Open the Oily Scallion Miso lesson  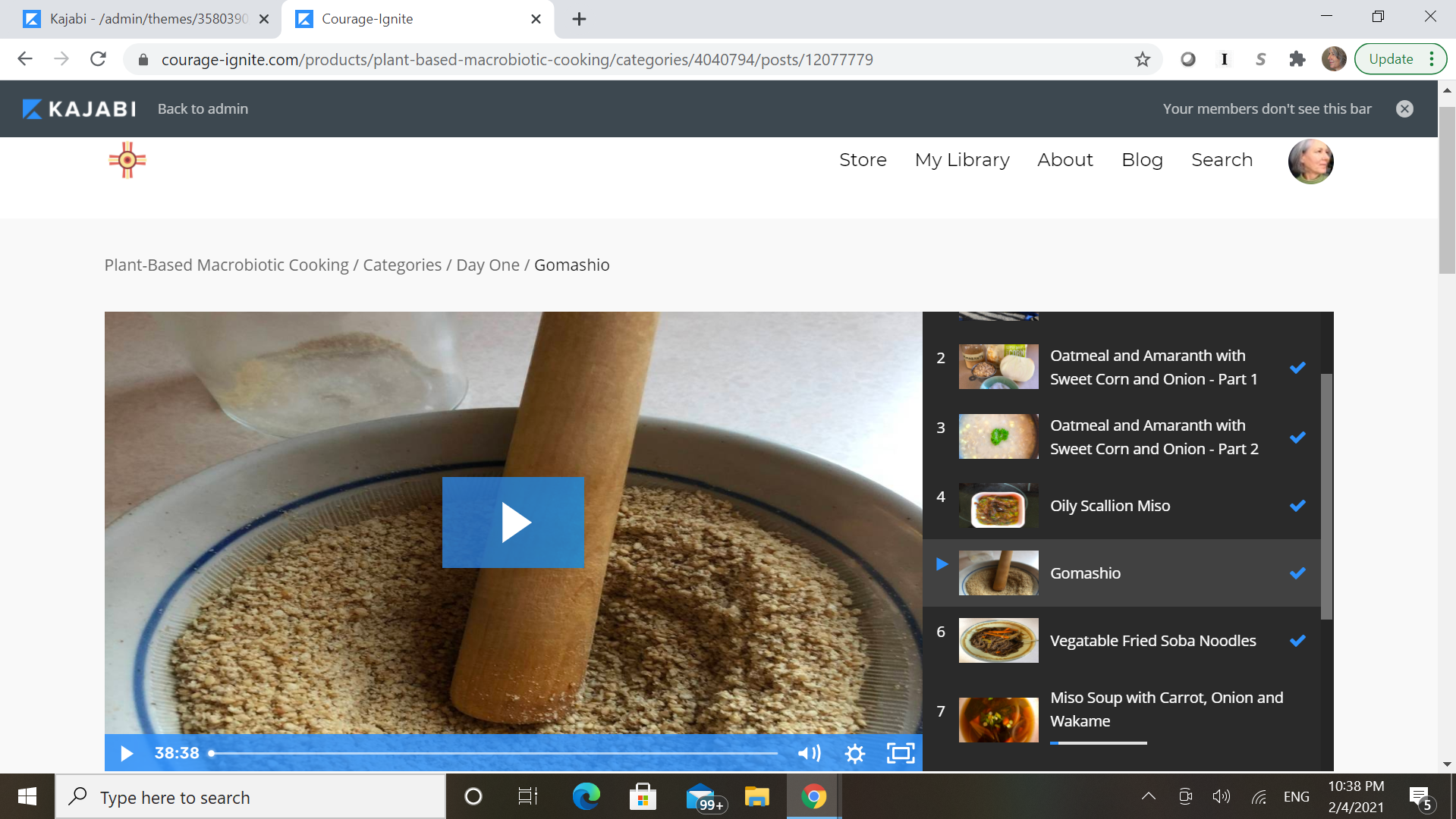(1110, 506)
